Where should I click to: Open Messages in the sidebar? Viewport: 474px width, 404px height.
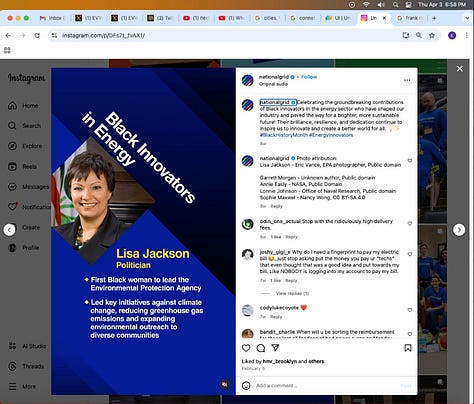pos(28,187)
